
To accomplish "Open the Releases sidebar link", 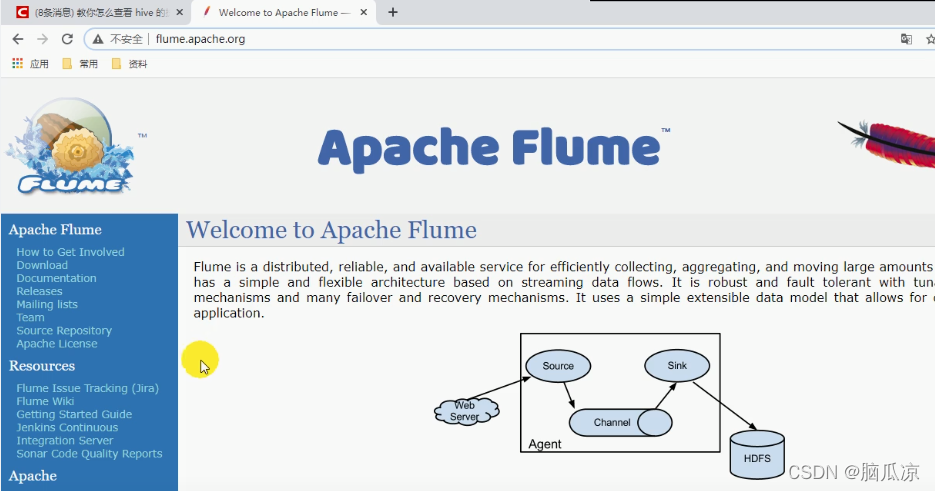I will pyautogui.click(x=39, y=292).
